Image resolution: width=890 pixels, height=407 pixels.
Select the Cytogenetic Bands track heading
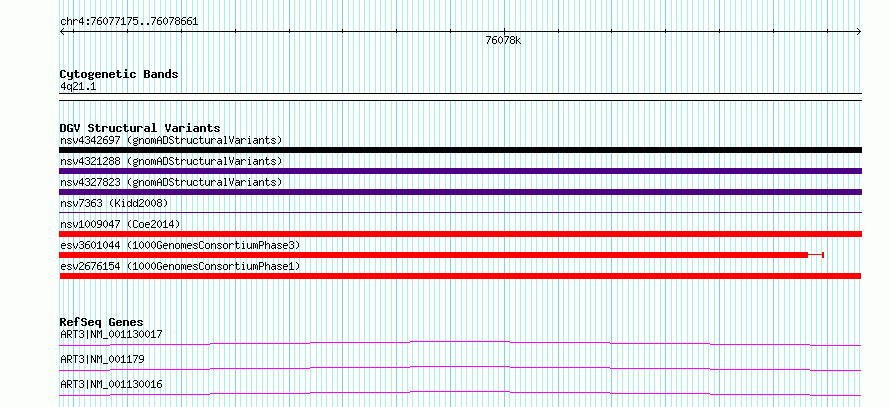[119, 74]
